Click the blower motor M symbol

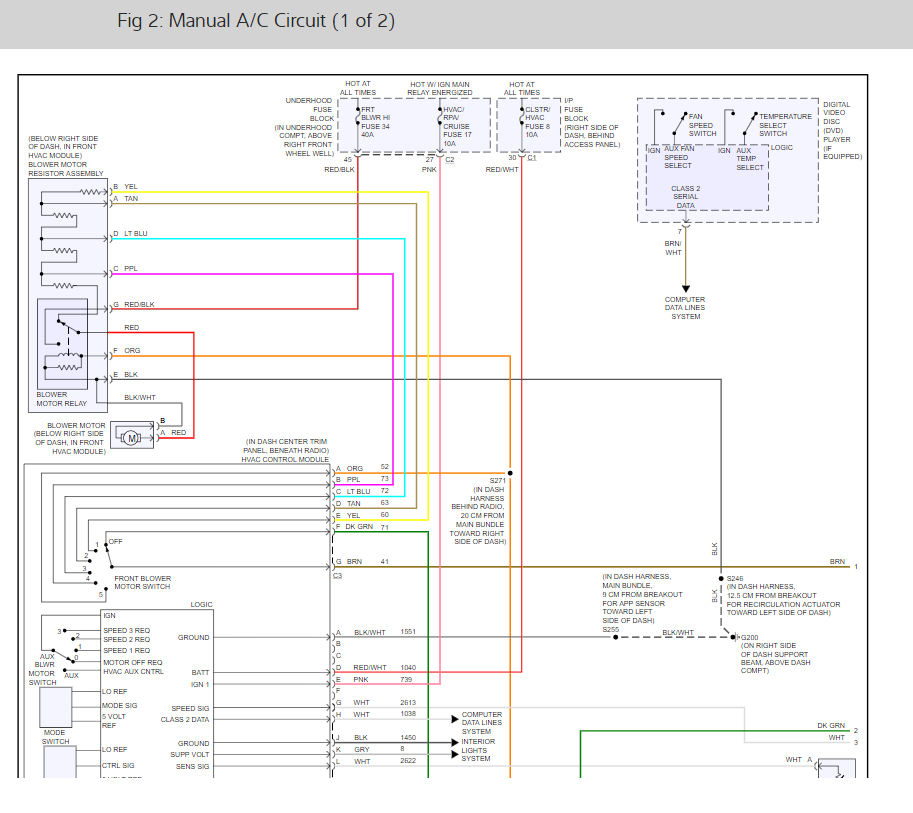coord(131,435)
